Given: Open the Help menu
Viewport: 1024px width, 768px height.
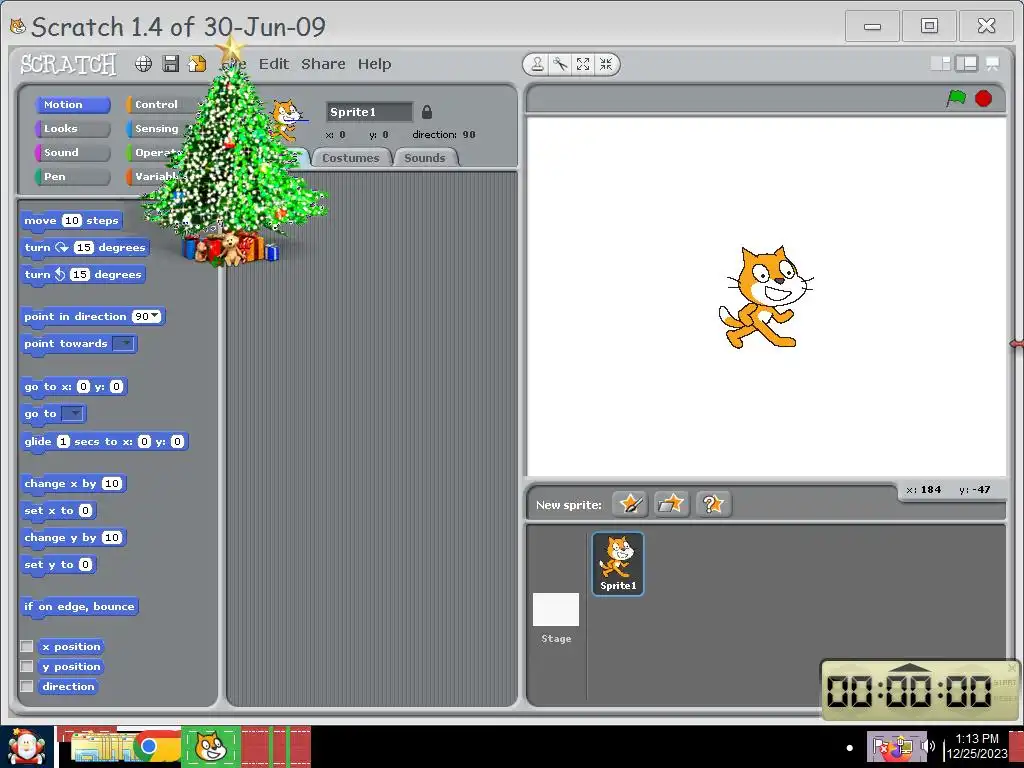Looking at the screenshot, I should (x=374, y=64).
